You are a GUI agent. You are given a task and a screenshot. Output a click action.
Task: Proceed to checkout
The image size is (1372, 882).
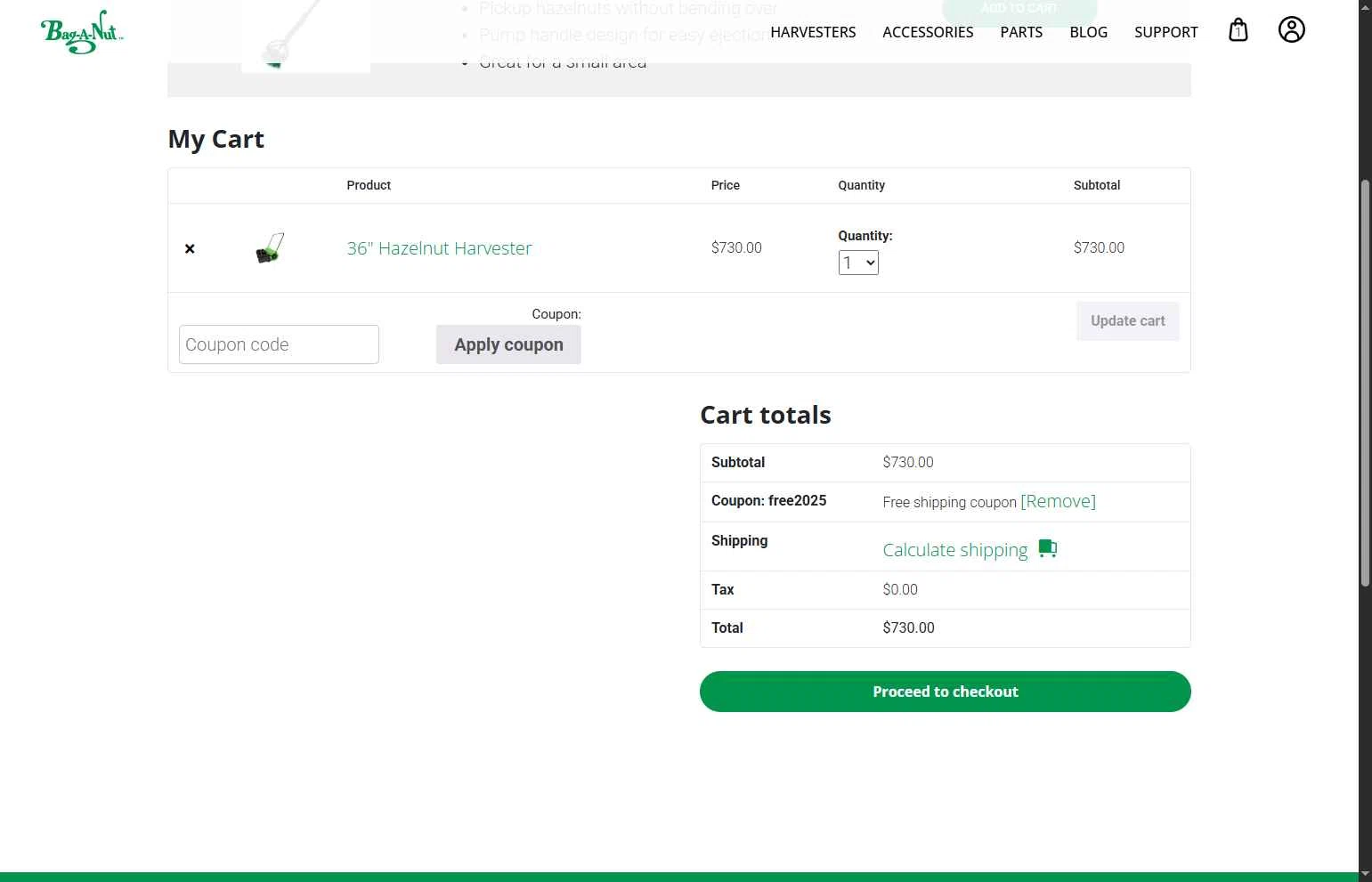pos(945,692)
